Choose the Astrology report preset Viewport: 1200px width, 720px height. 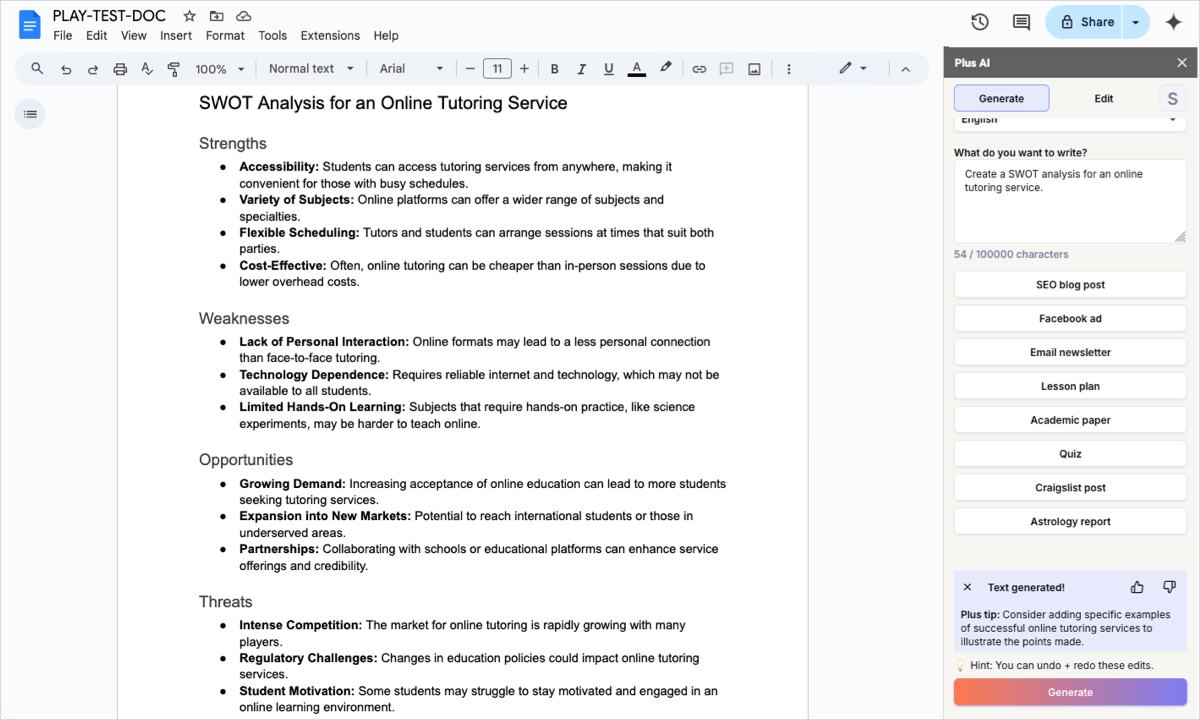click(1070, 522)
